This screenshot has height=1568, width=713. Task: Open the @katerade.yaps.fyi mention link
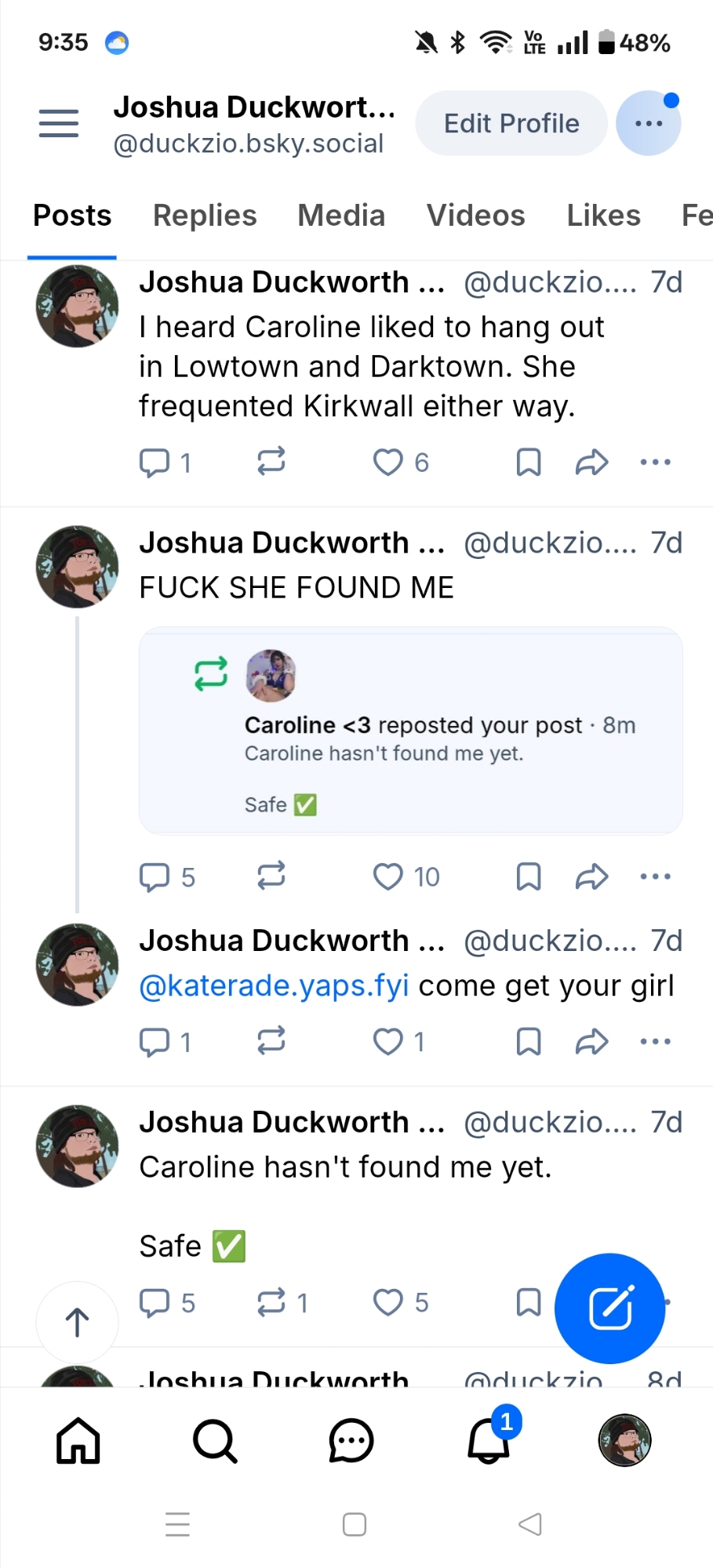click(274, 985)
